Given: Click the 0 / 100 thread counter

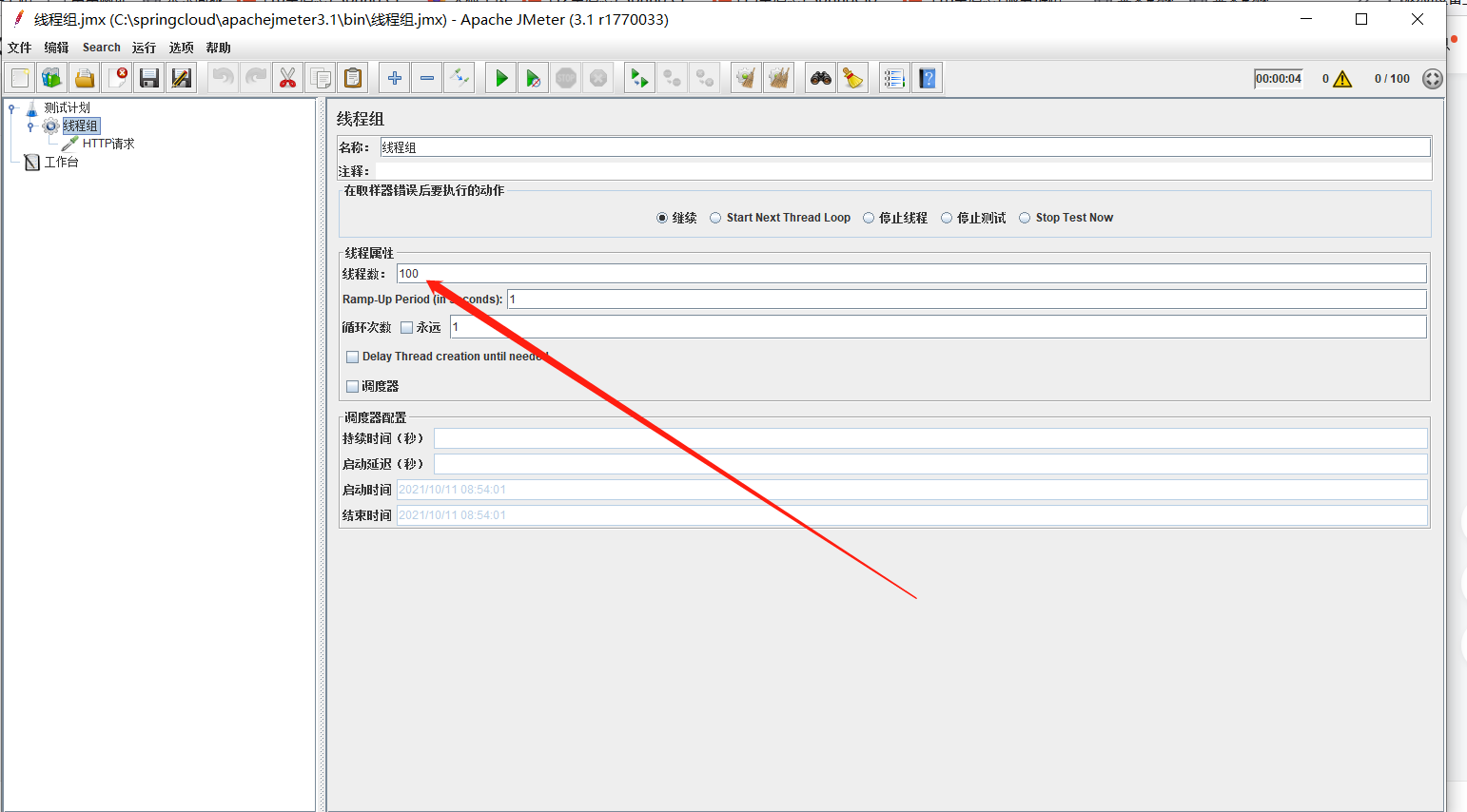Looking at the screenshot, I should [1392, 79].
